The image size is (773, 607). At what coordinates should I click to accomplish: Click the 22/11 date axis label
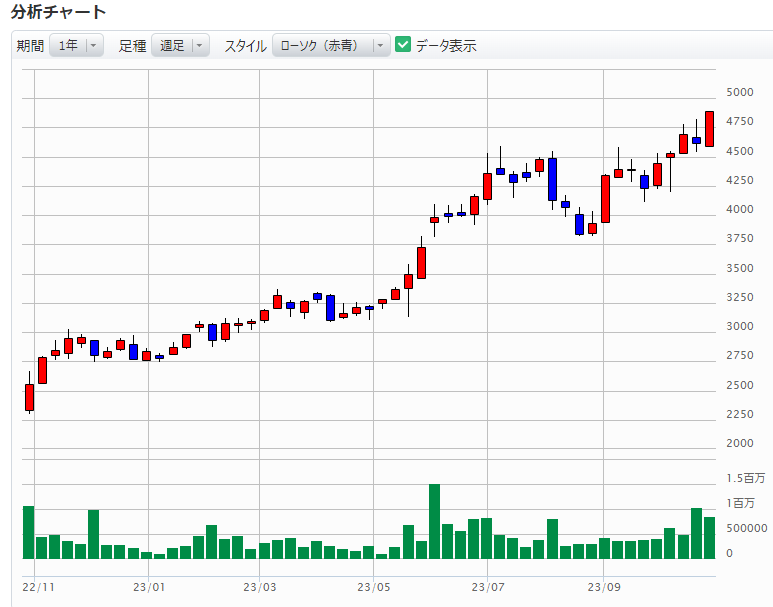[x=38, y=587]
